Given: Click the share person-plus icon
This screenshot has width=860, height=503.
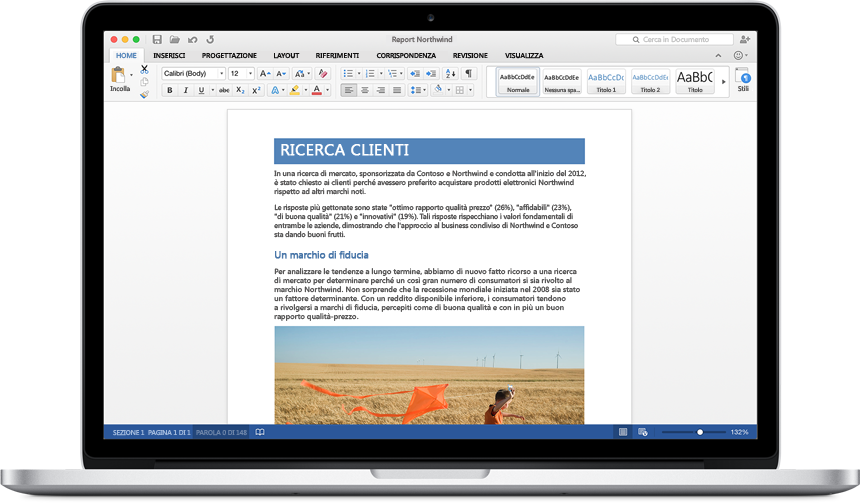Looking at the screenshot, I should (745, 39).
